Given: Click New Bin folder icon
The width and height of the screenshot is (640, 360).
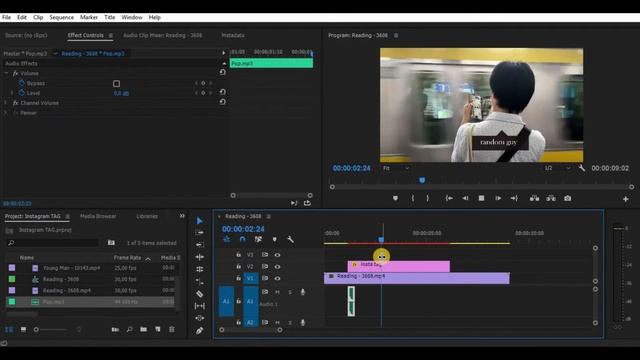Looking at the screenshot, I should (x=143, y=329).
